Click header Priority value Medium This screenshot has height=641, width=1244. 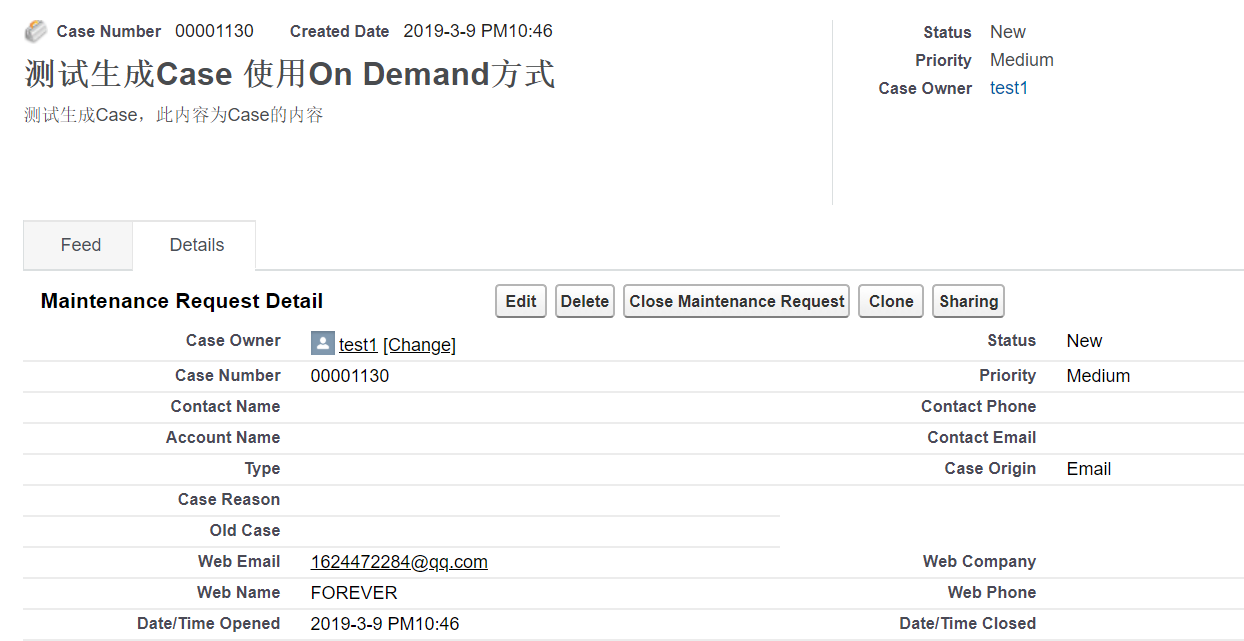click(x=1022, y=60)
